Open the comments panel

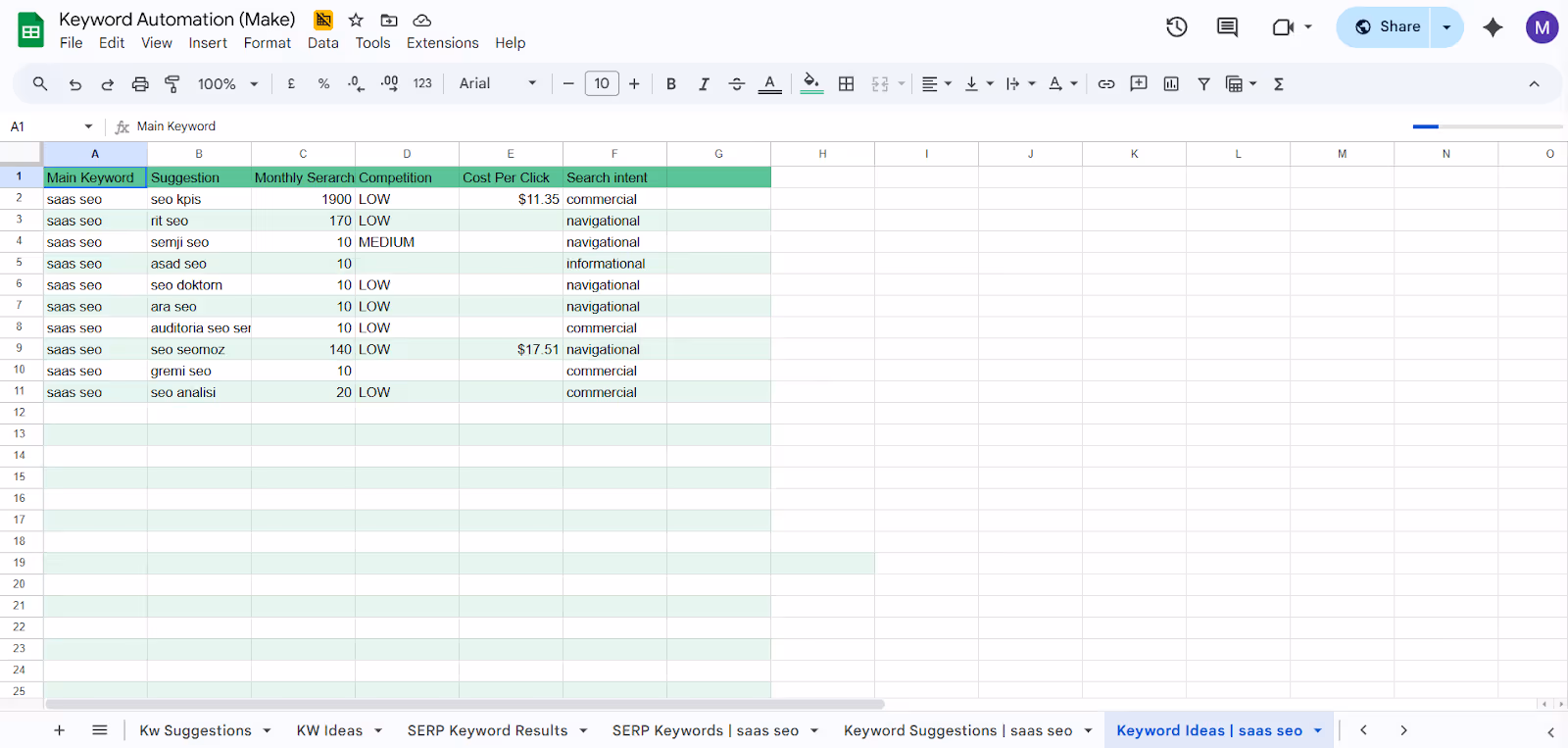(1227, 27)
